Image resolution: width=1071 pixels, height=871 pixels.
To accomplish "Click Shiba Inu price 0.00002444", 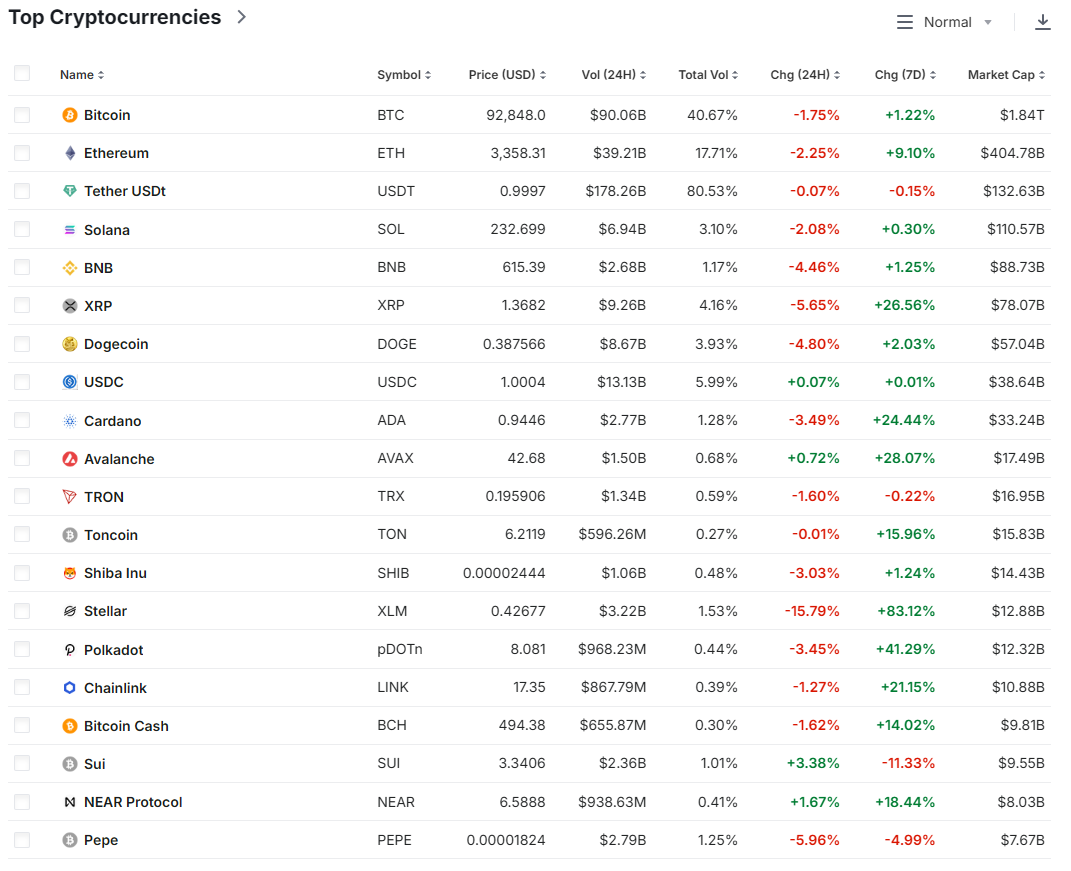I will point(504,573).
